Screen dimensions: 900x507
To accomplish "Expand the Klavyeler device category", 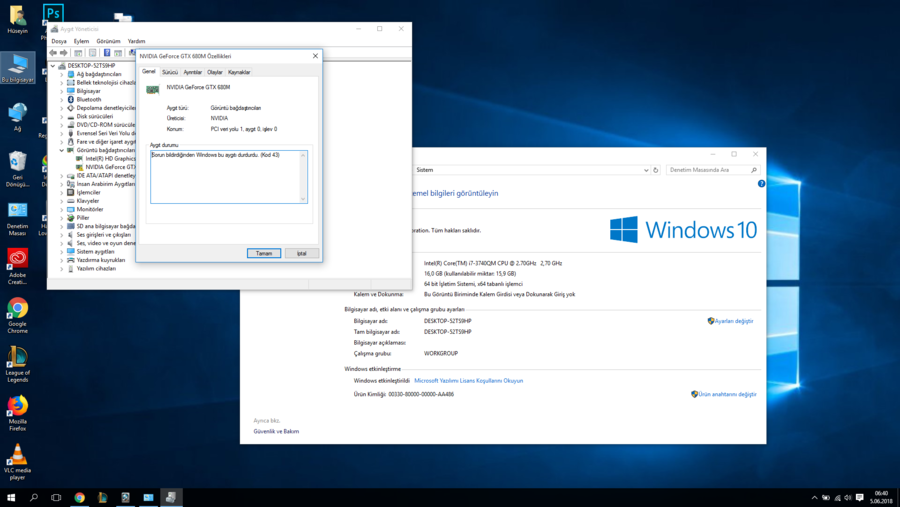I will 62,201.
